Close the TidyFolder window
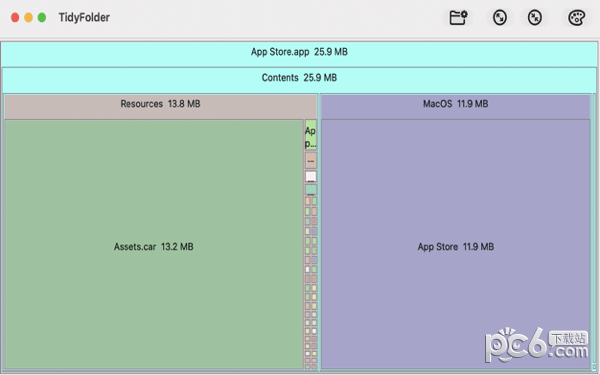 pos(15,18)
